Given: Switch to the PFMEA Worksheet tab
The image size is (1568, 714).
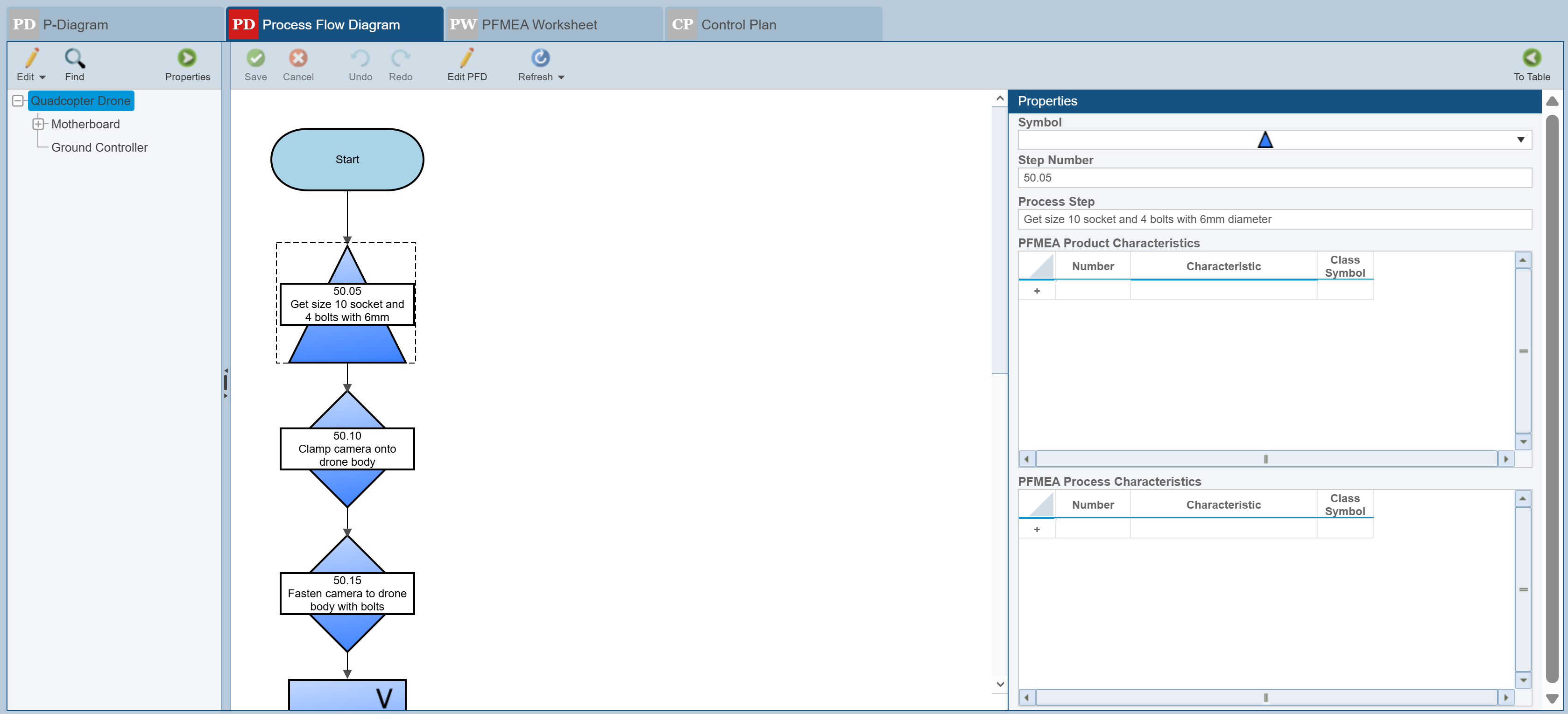Looking at the screenshot, I should click(539, 25).
